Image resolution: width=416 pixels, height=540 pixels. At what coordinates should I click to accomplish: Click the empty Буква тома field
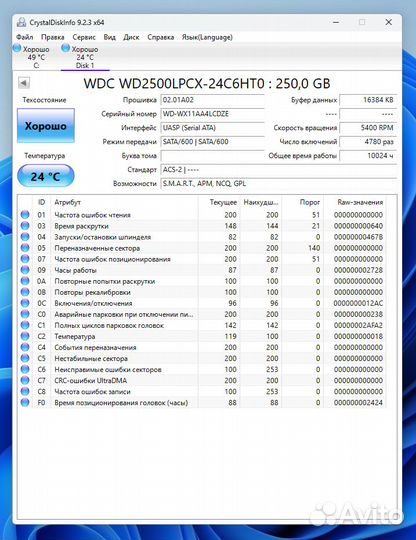tap(212, 156)
